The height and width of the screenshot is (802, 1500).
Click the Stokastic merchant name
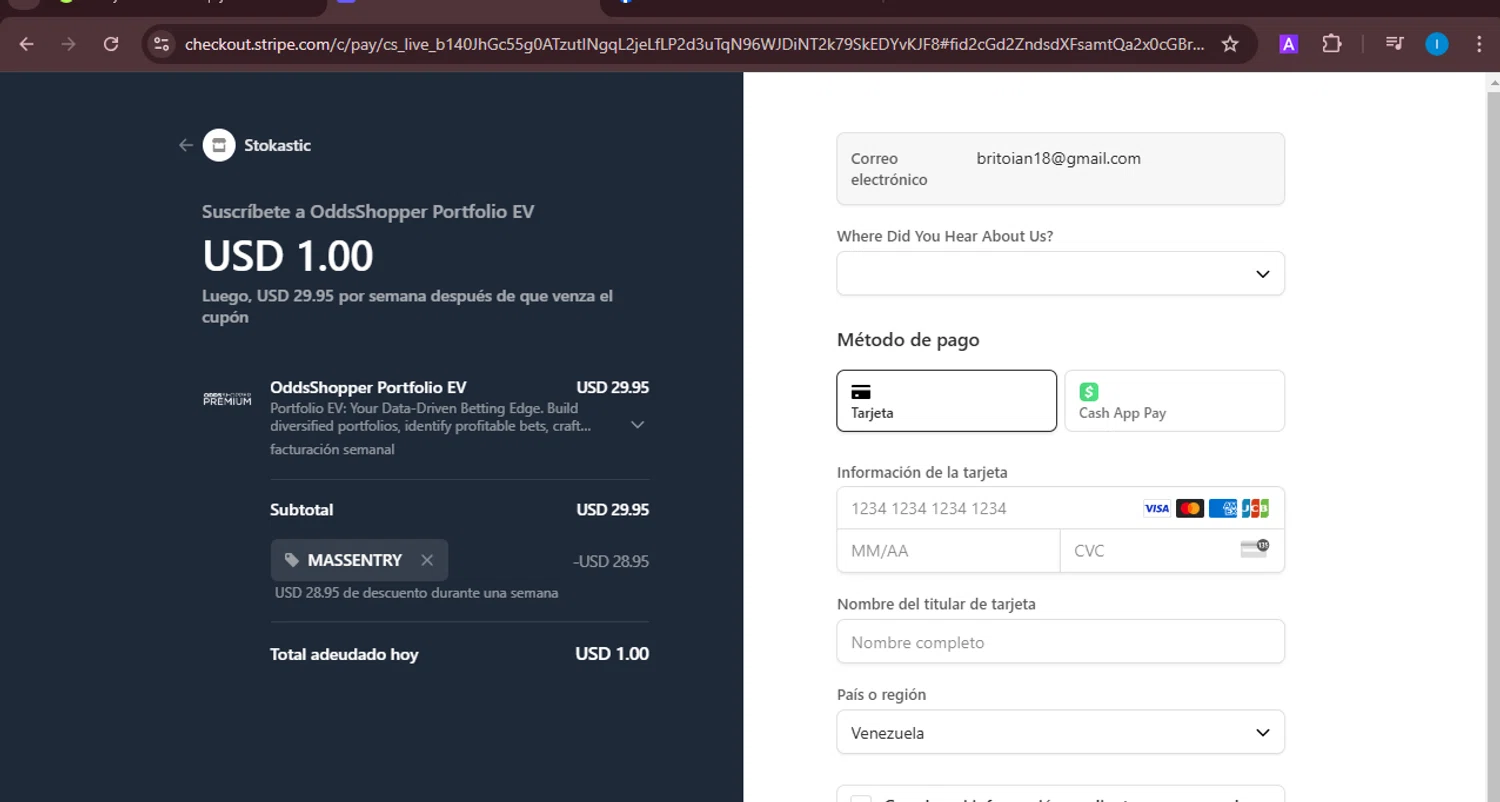277,145
